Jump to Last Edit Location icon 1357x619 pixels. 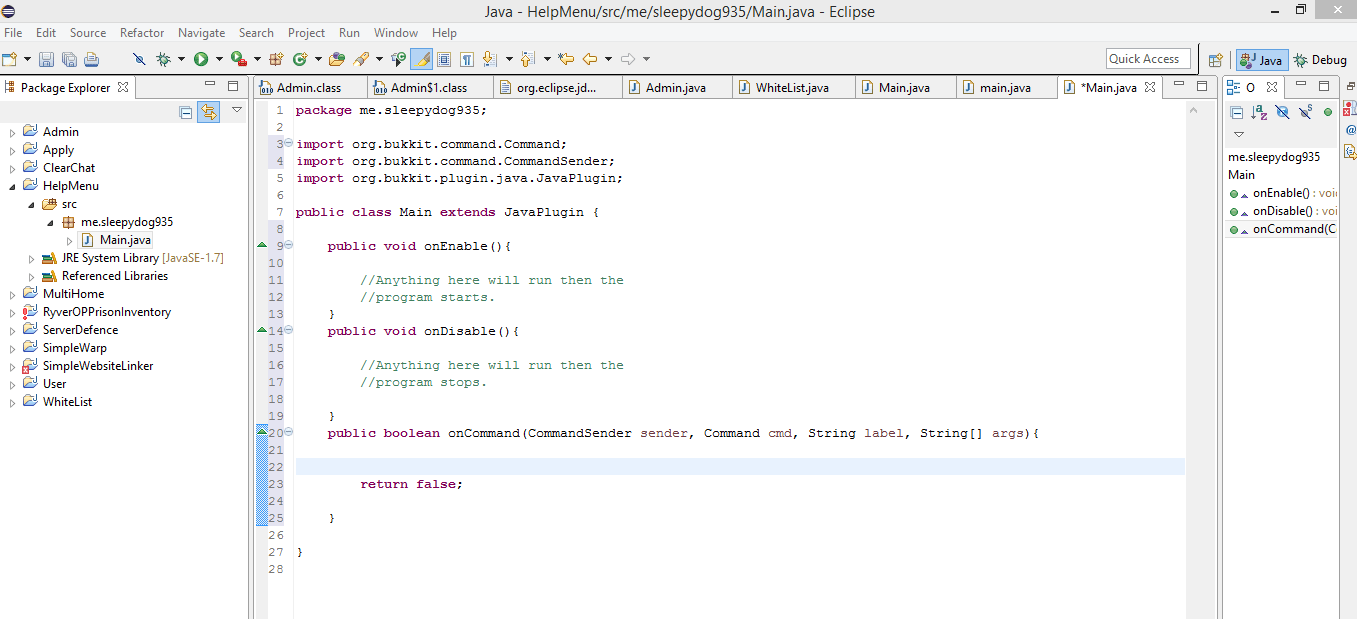click(565, 59)
